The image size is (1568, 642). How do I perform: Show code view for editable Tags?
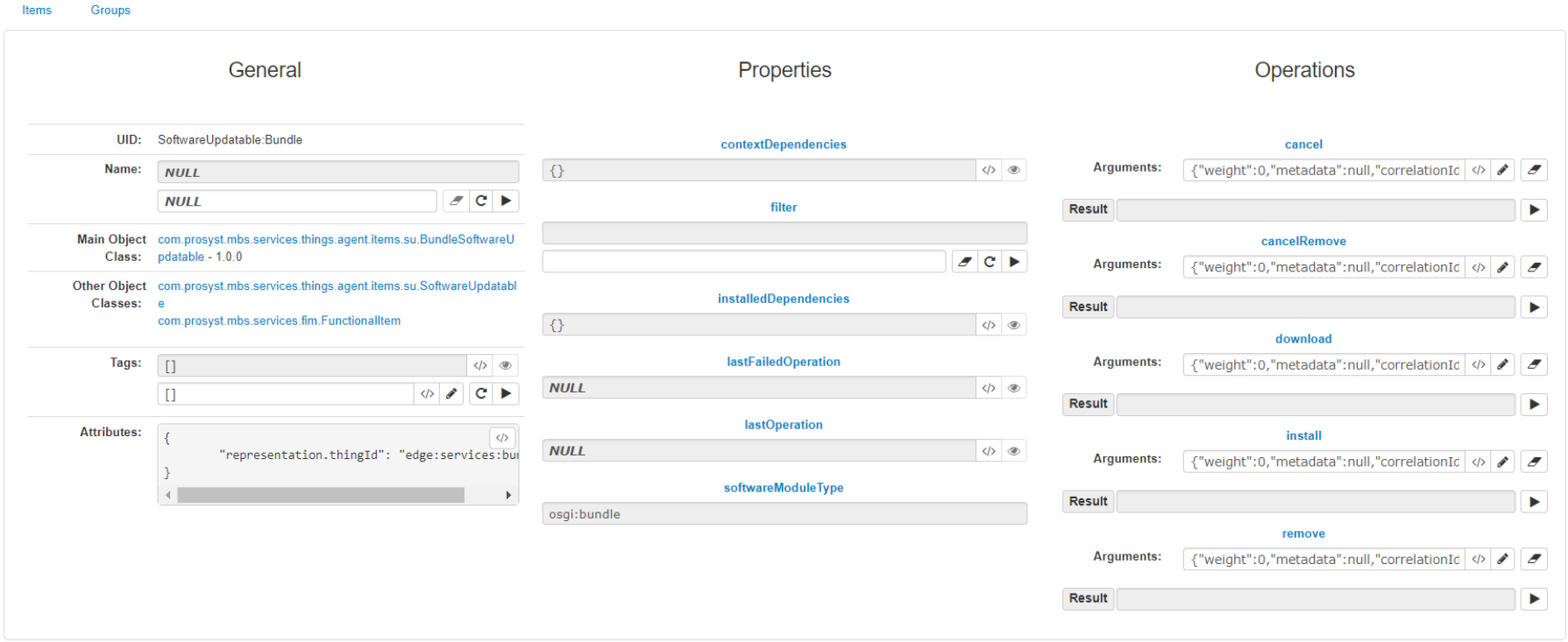coord(427,393)
